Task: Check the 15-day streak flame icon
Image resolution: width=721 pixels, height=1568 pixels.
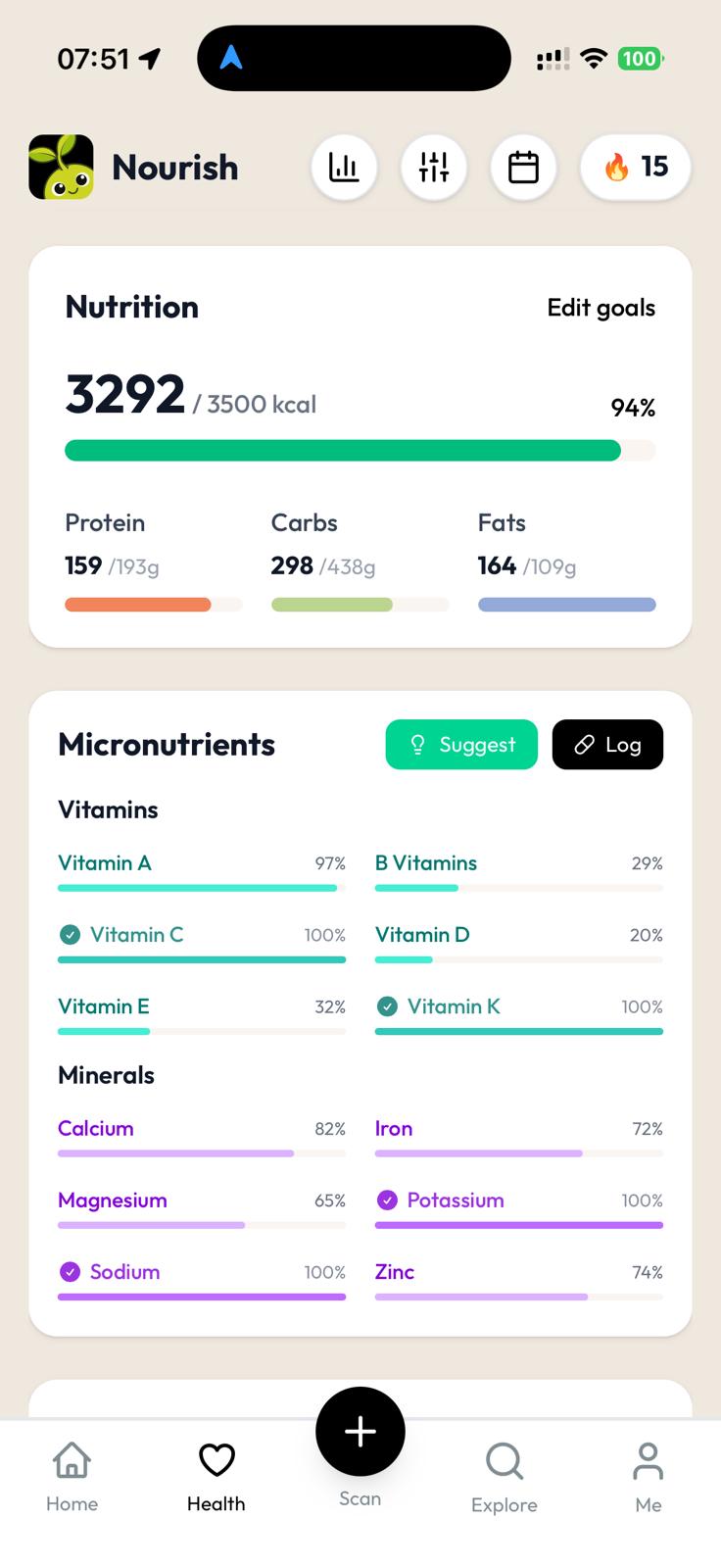Action: pyautogui.click(x=635, y=168)
